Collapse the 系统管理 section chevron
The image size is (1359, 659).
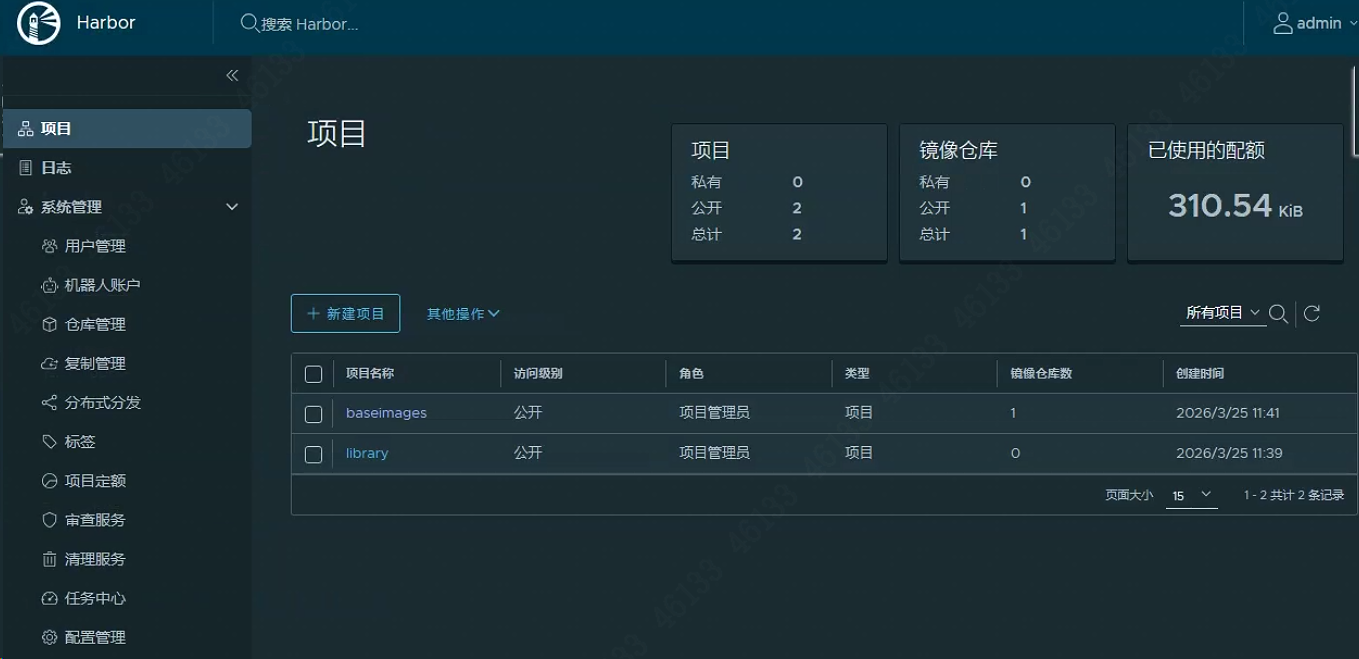click(x=232, y=207)
